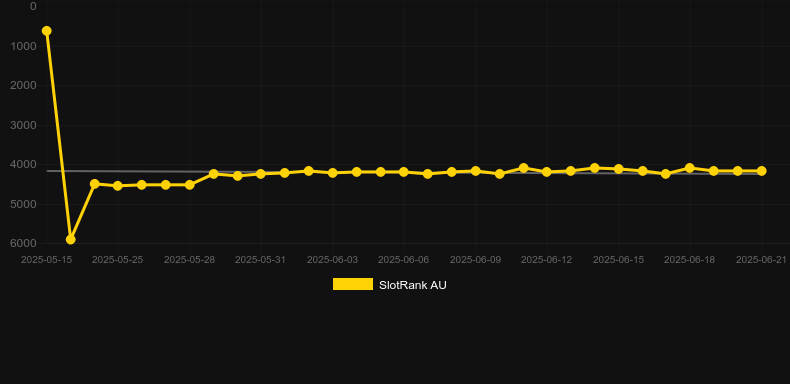Click the 3000 y-axis label
This screenshot has width=790, height=384.
tap(23, 125)
